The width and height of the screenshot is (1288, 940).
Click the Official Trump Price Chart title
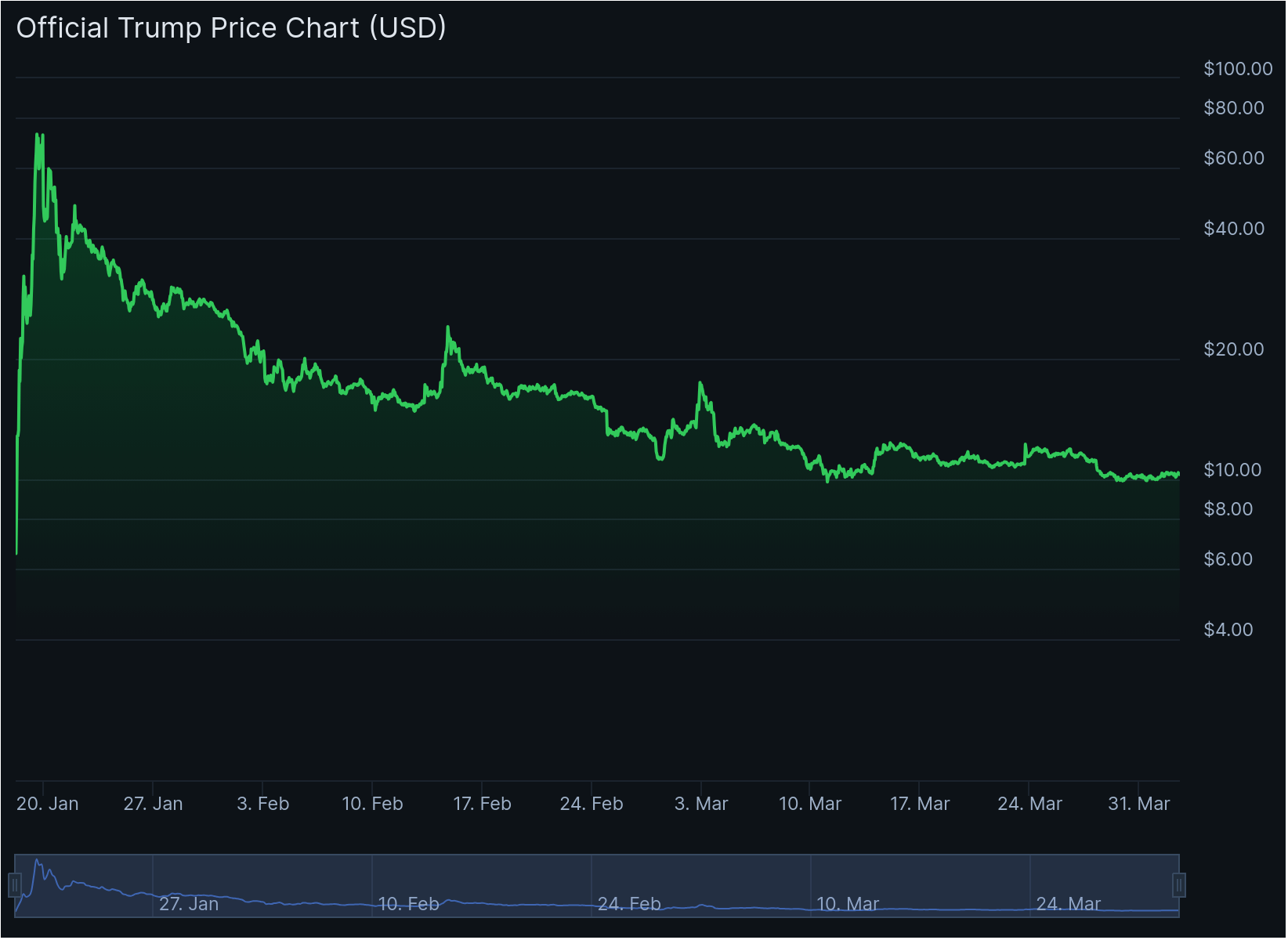point(231,28)
